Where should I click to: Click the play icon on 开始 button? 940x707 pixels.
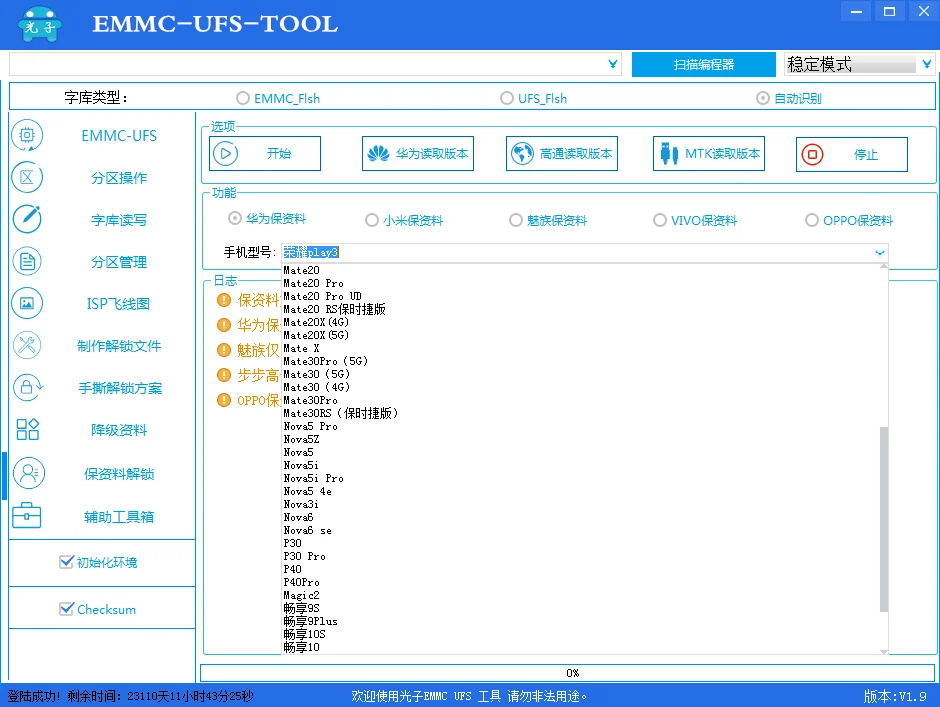[x=225, y=154]
